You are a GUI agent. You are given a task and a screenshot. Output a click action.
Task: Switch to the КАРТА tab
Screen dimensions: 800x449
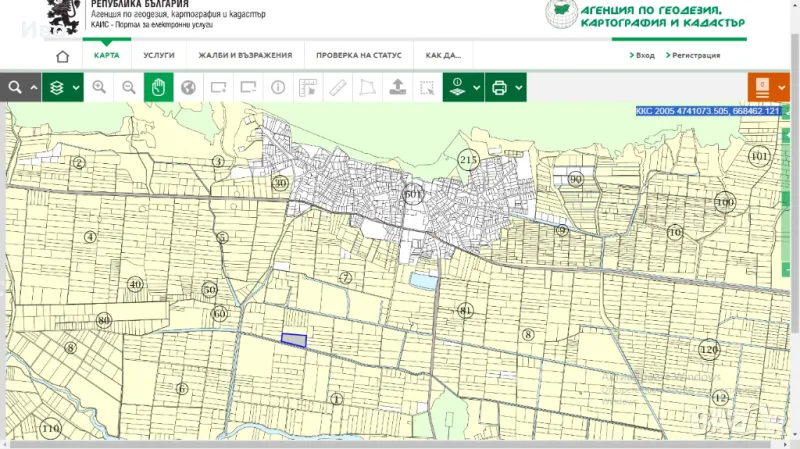click(x=106, y=56)
